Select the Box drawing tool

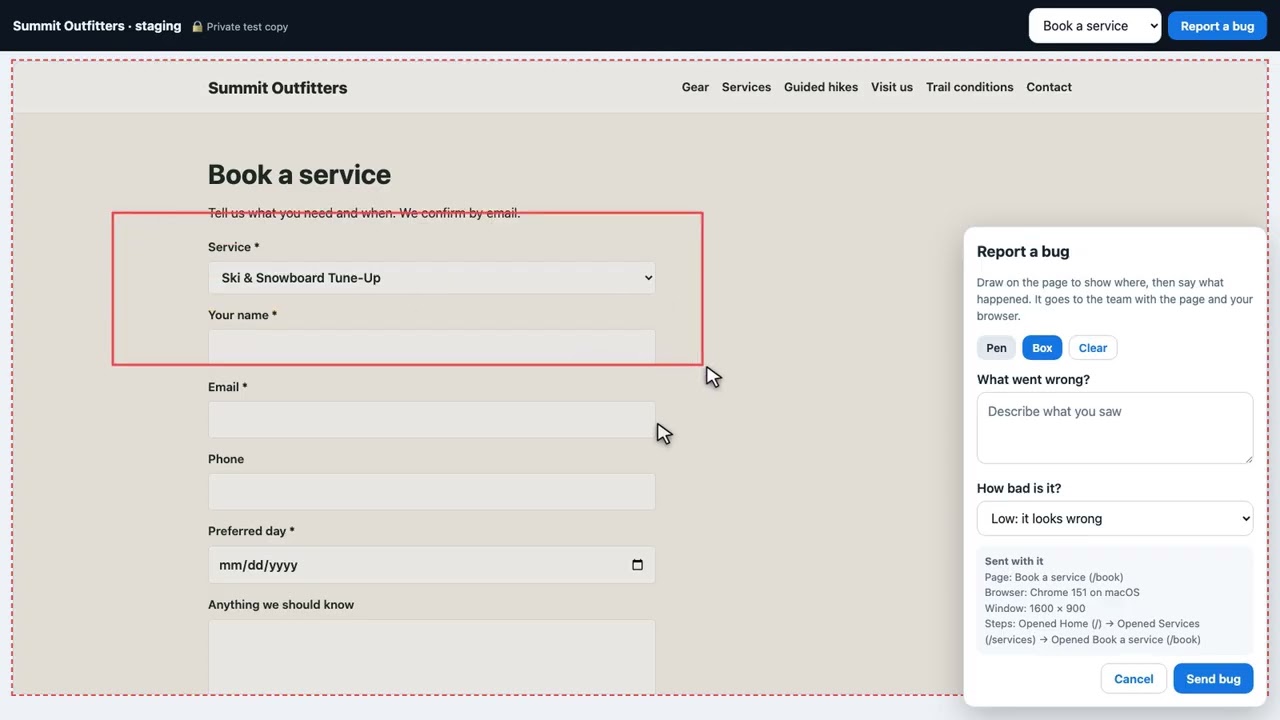1042,348
